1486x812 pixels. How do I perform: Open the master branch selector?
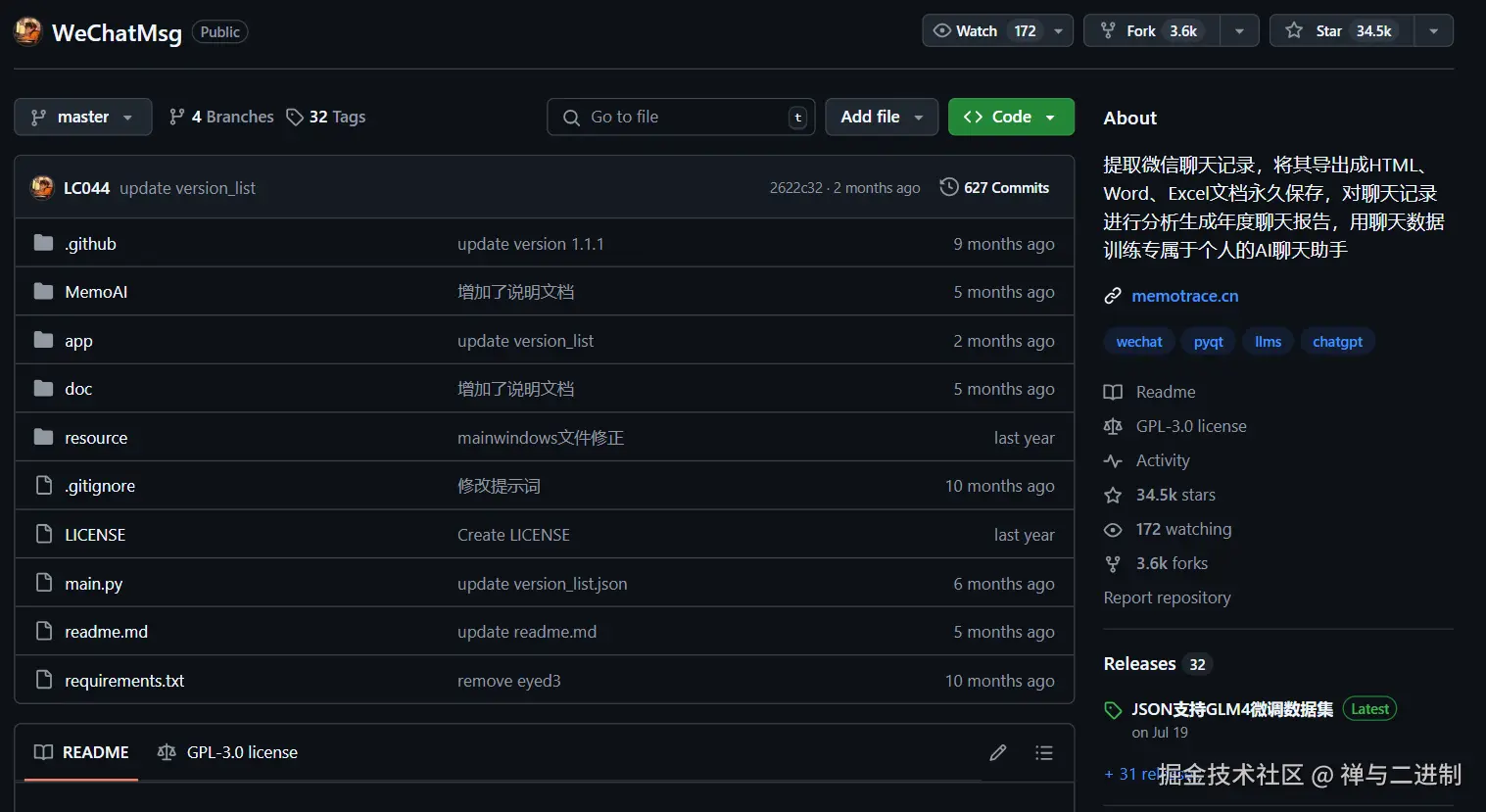pos(82,117)
